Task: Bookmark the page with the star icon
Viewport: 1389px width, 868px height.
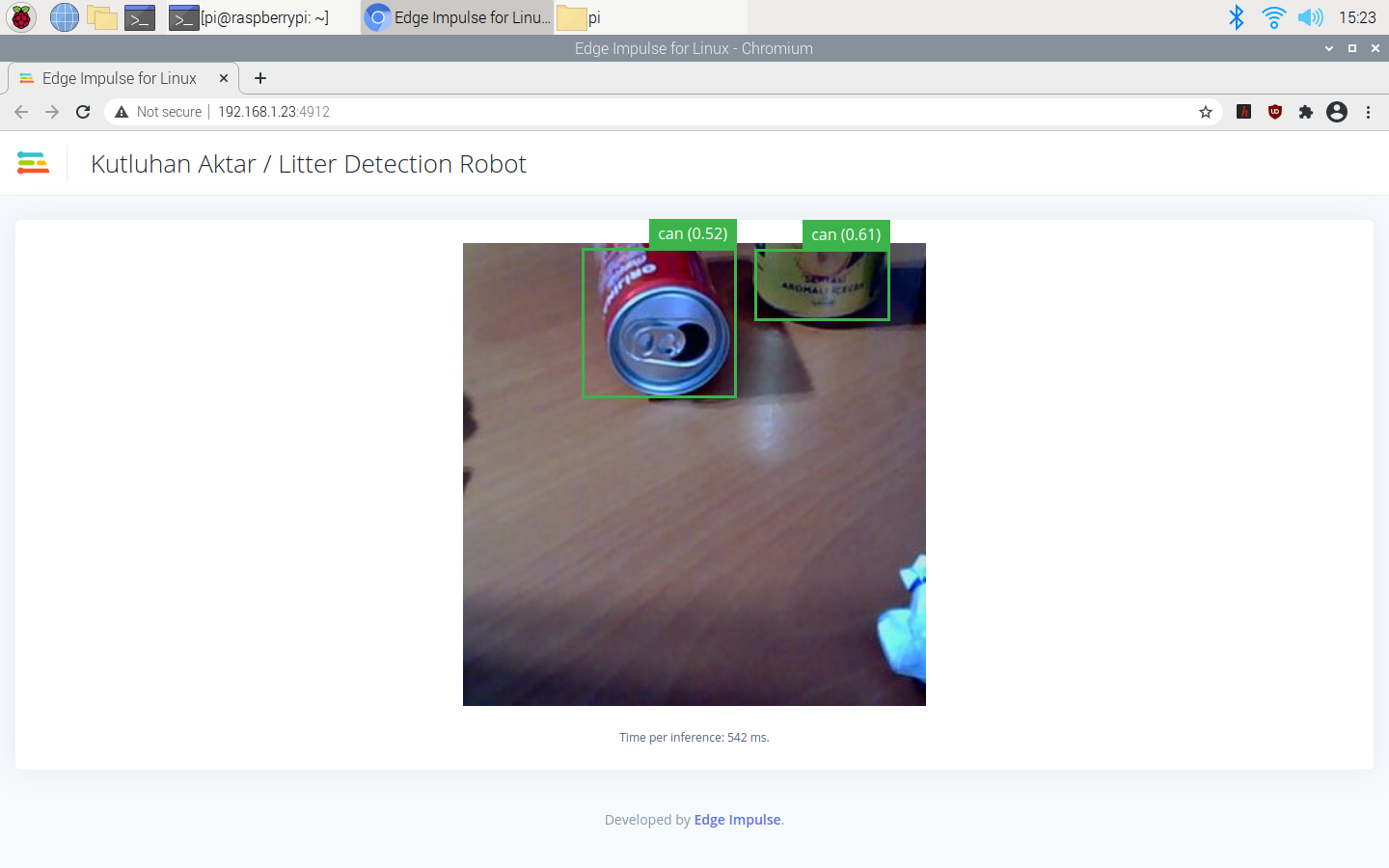Action: pyautogui.click(x=1205, y=112)
